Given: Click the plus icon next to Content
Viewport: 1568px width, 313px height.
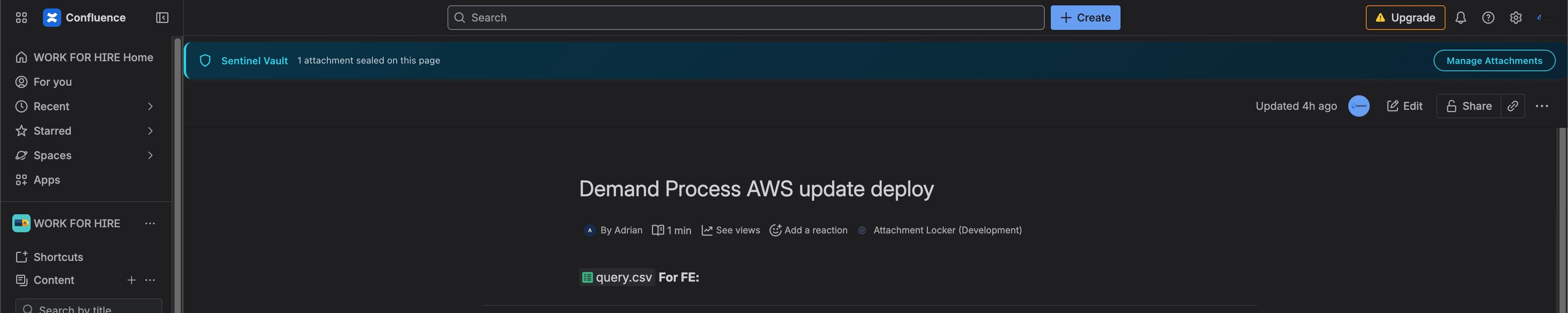Looking at the screenshot, I should 131,280.
